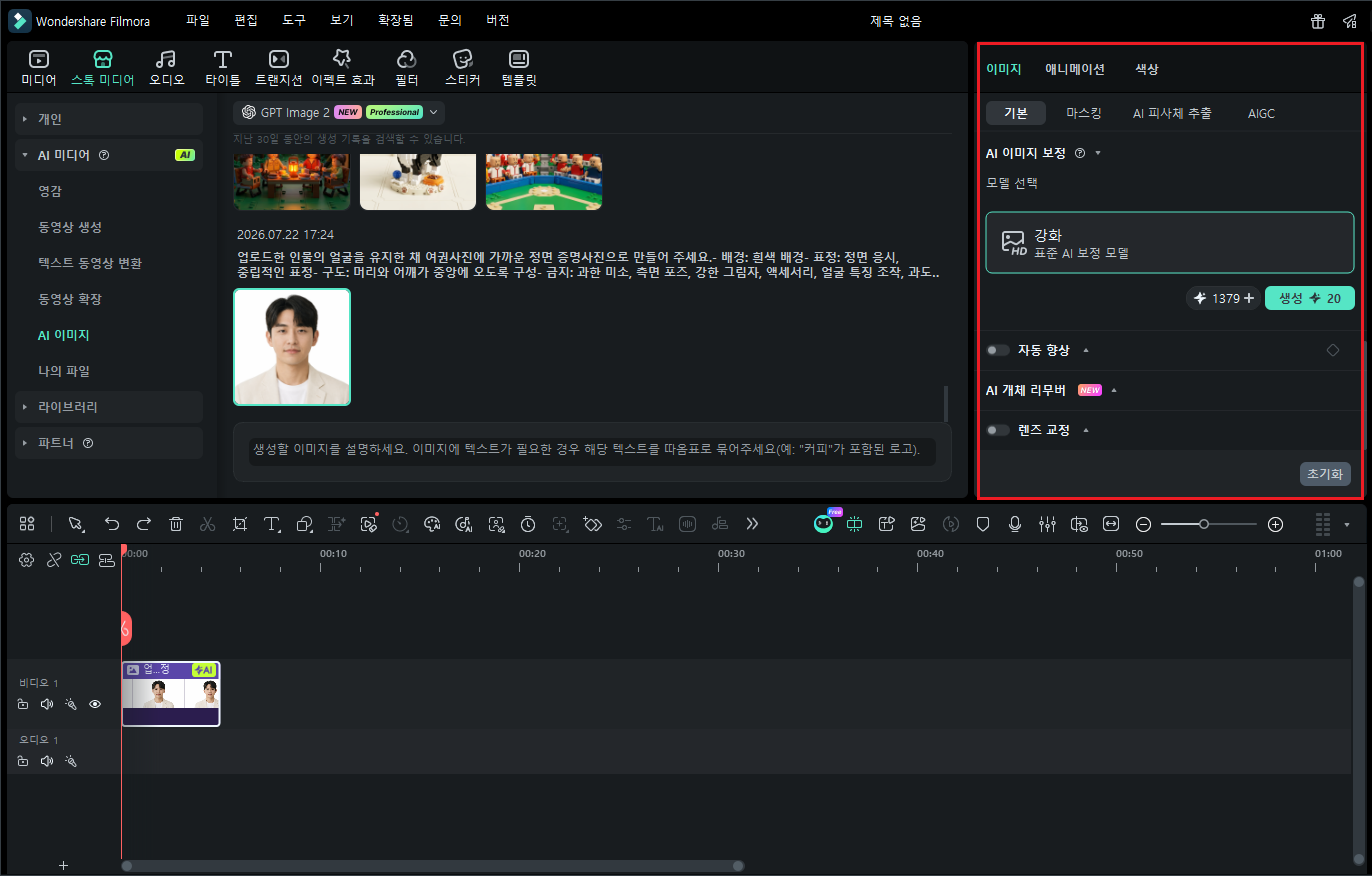Screen dimensions: 1372x876
Task: Open the AI Copilot robot icon
Action: [823, 523]
